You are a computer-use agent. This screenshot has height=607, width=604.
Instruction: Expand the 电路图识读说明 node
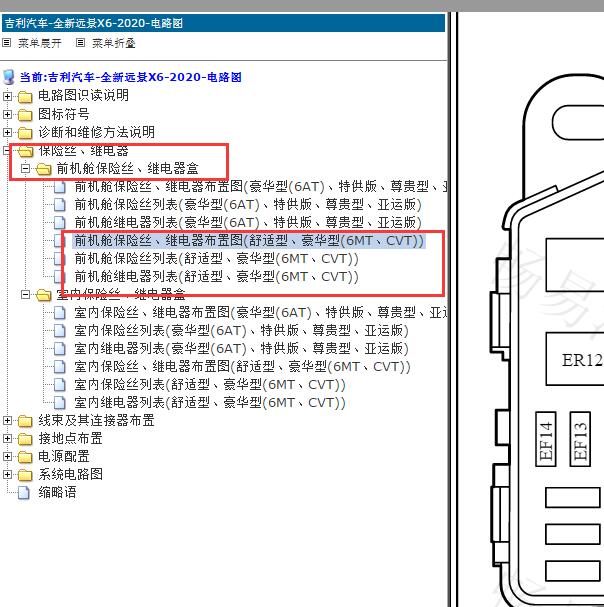[x=7, y=96]
